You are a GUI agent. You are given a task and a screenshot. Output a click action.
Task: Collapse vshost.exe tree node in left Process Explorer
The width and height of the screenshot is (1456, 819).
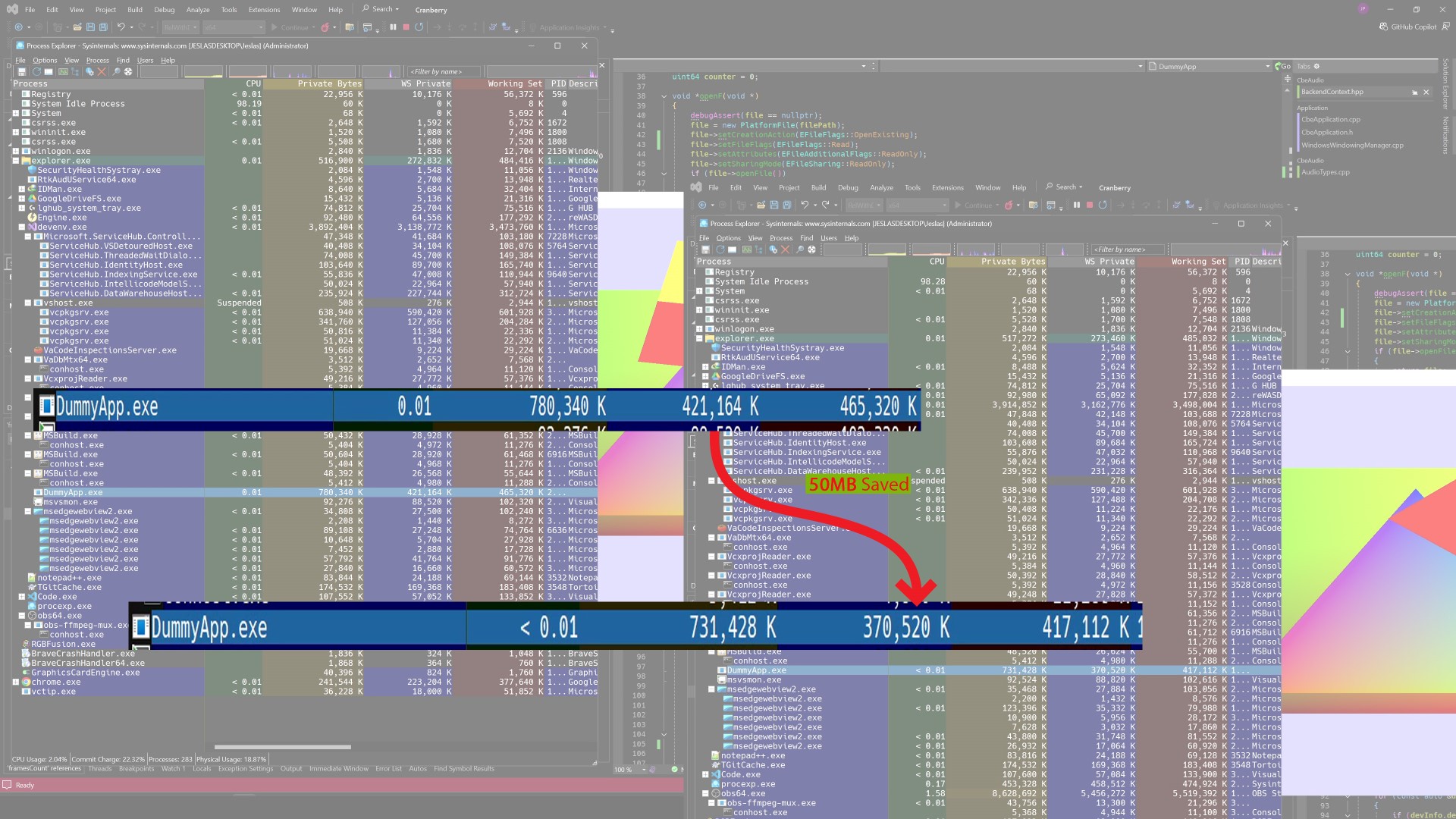[28, 303]
